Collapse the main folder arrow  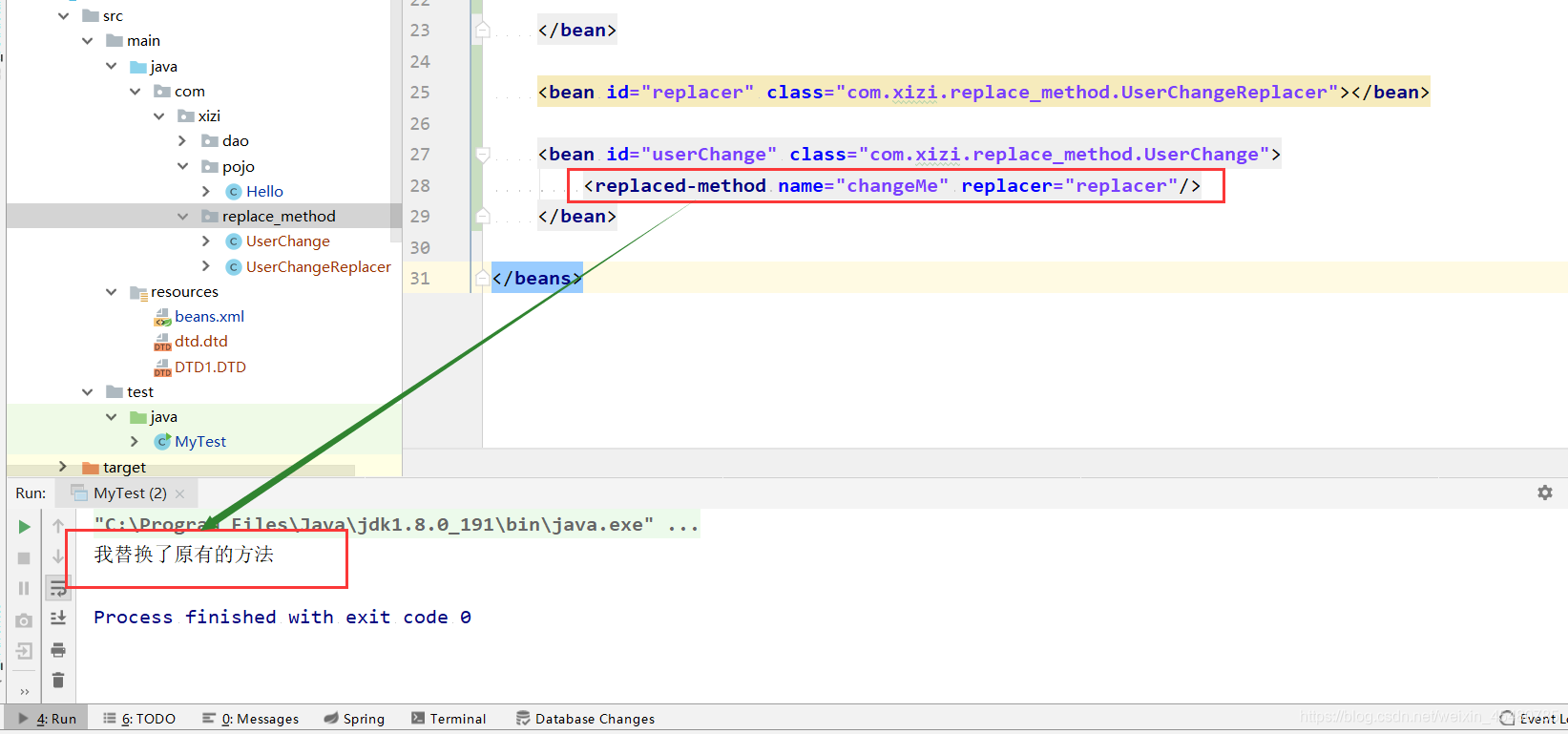click(87, 40)
